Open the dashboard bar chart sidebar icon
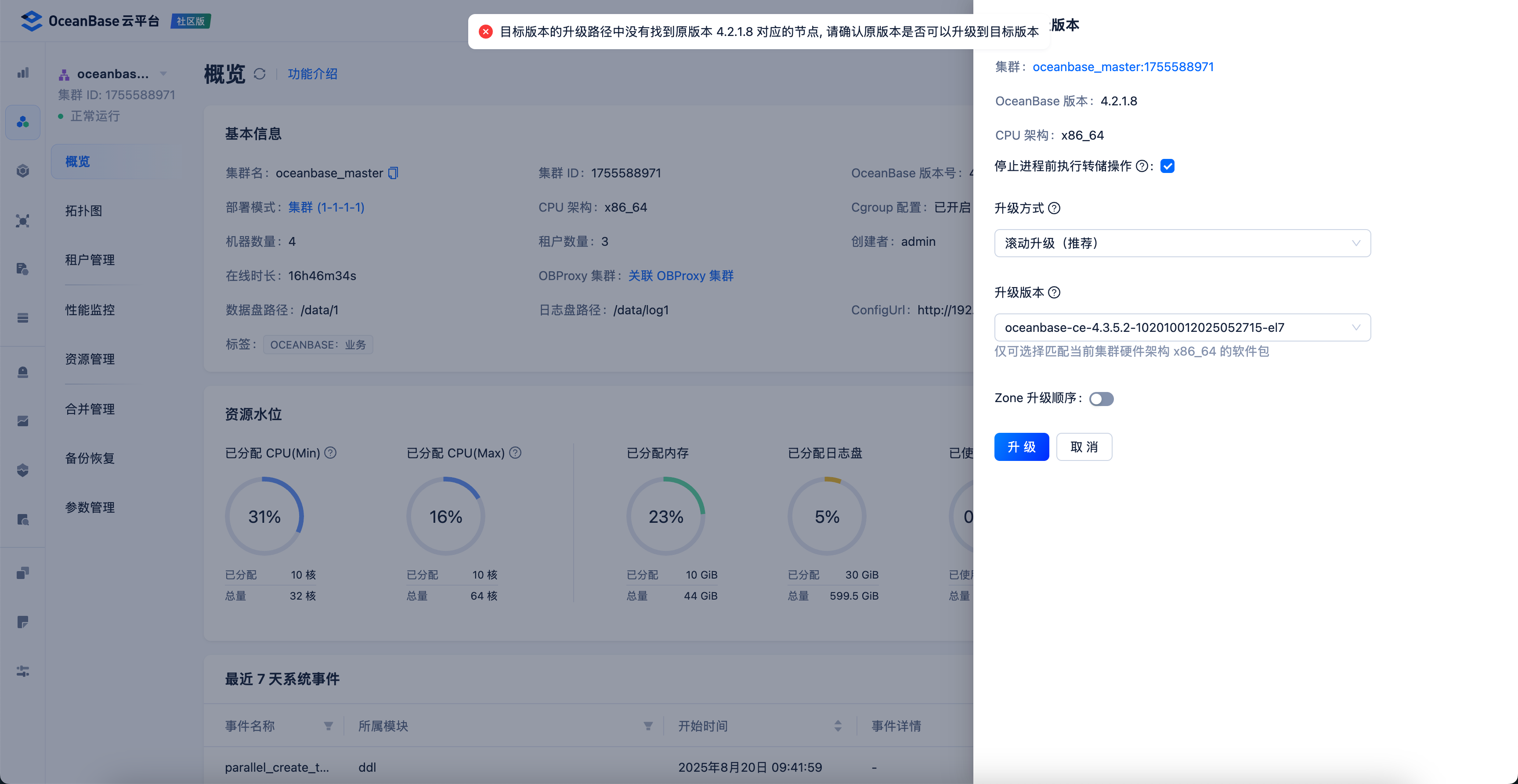Image resolution: width=1518 pixels, height=784 pixels. tap(23, 73)
